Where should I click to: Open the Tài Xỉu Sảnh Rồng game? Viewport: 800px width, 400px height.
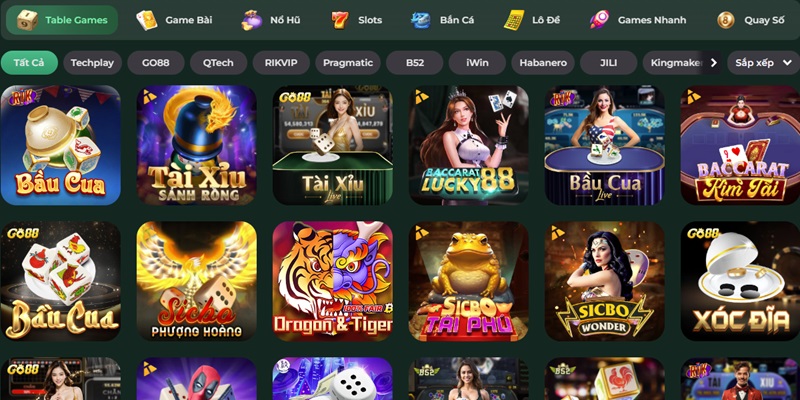click(x=196, y=145)
